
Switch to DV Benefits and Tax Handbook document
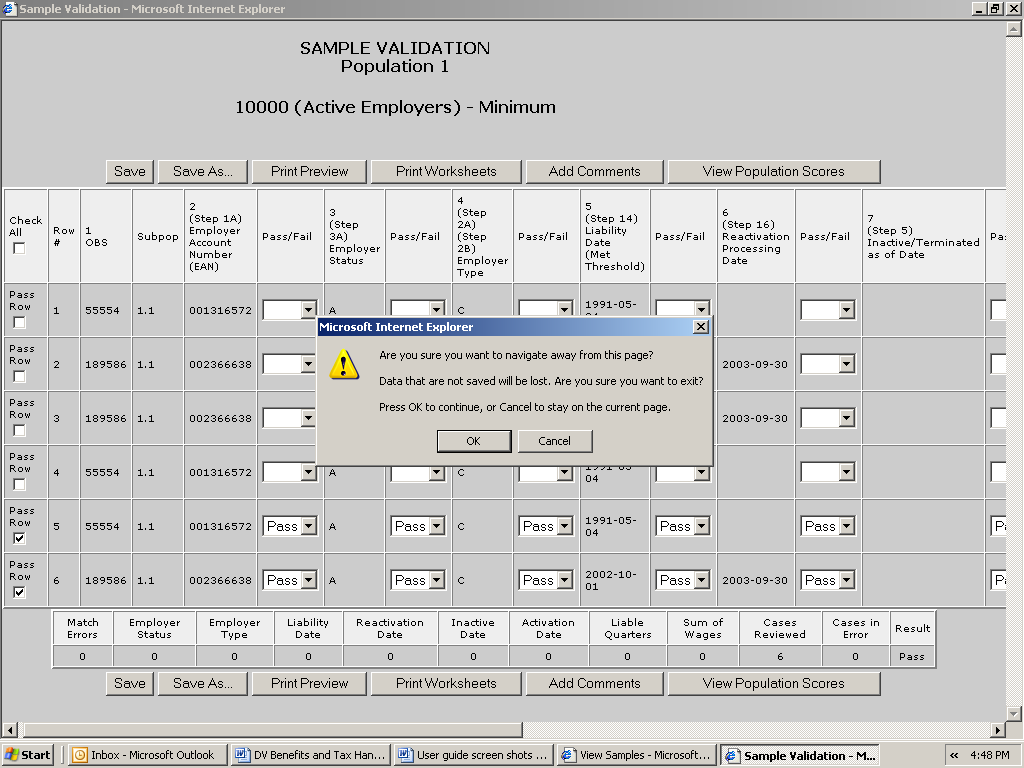coord(310,755)
